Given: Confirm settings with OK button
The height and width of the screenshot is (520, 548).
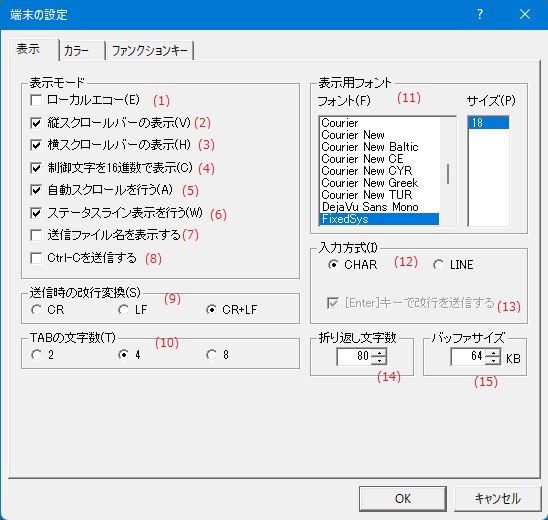Looking at the screenshot, I should coord(403,498).
